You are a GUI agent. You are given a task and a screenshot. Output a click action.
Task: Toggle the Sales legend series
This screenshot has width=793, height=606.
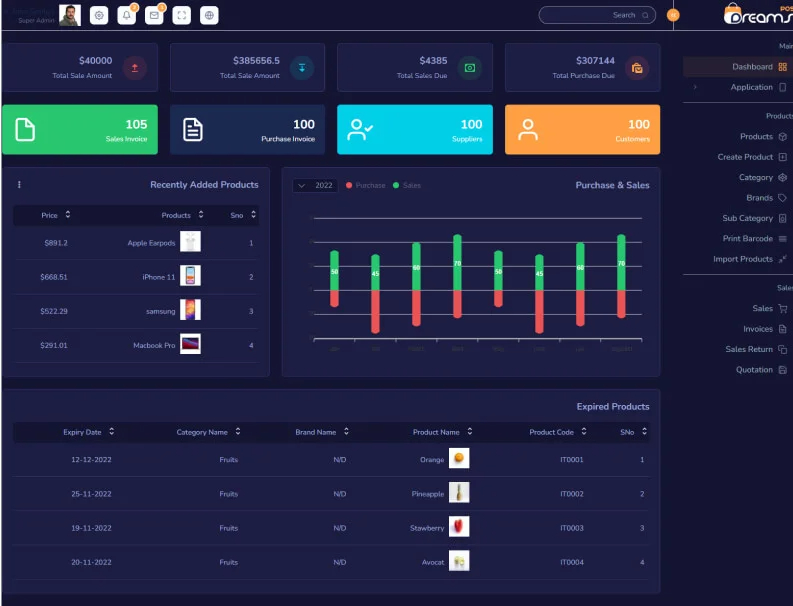pos(407,185)
